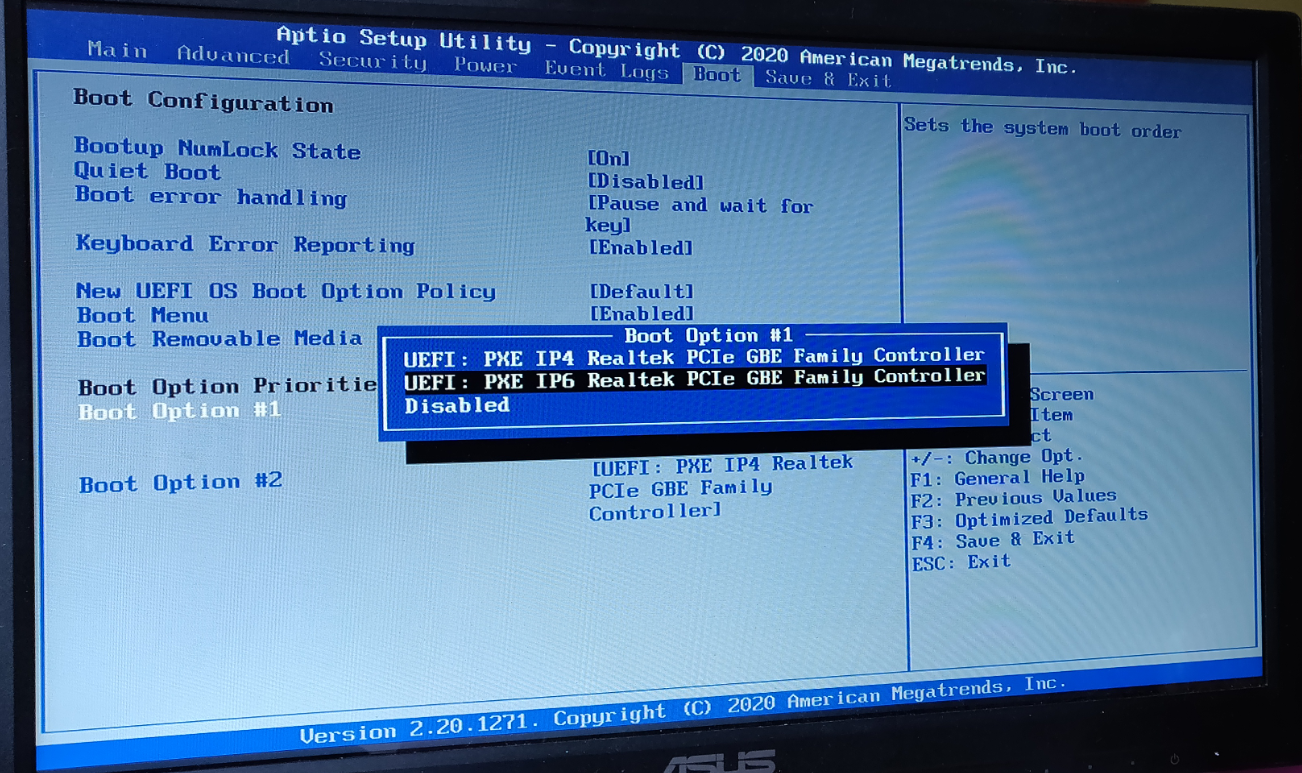Viewport: 1302px width, 773px height.
Task: Click the ESC: Exit hint
Action: click(x=961, y=563)
